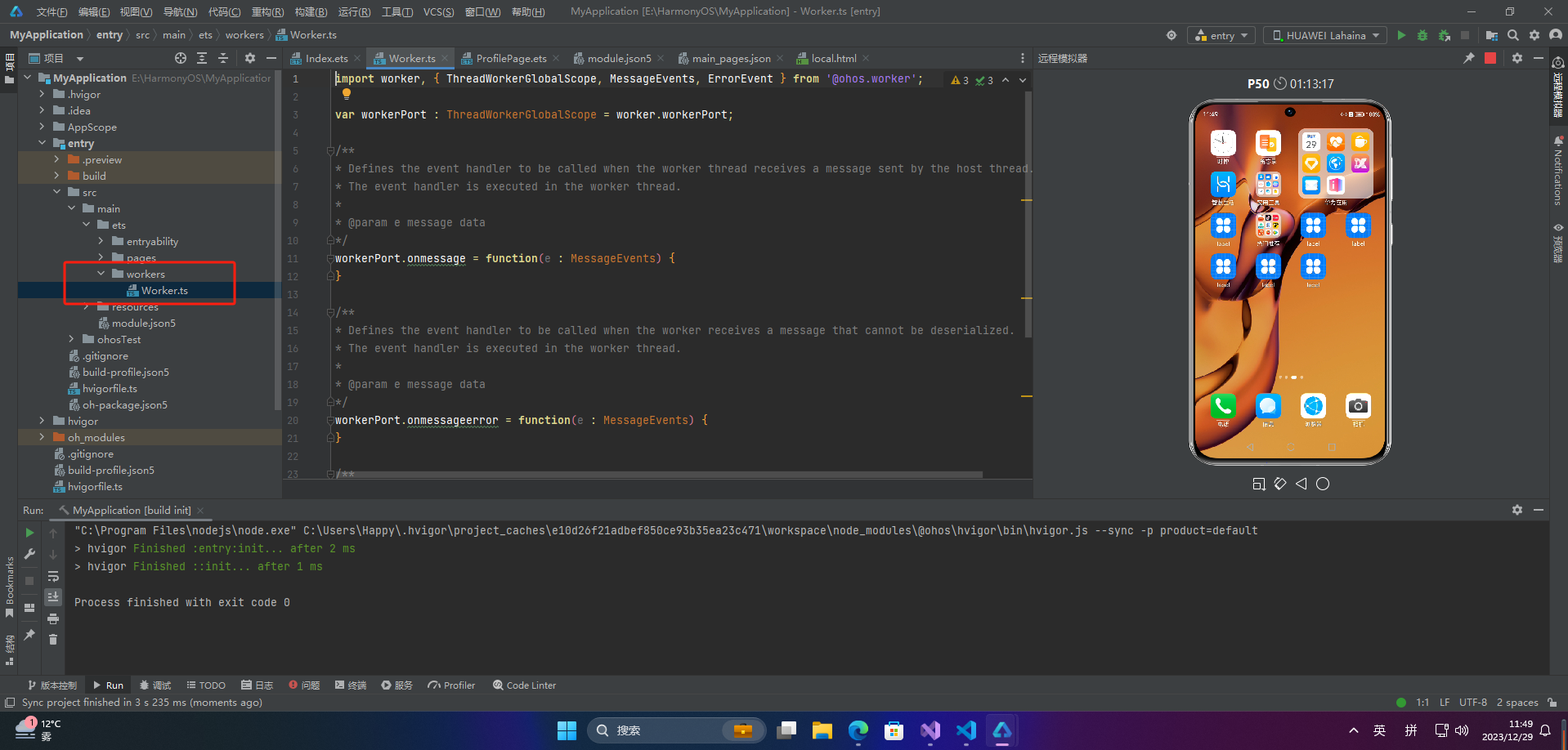Open Visual Studio Code from Windows taskbar
Screen dimensions: 1568x750
pyautogui.click(x=965, y=730)
